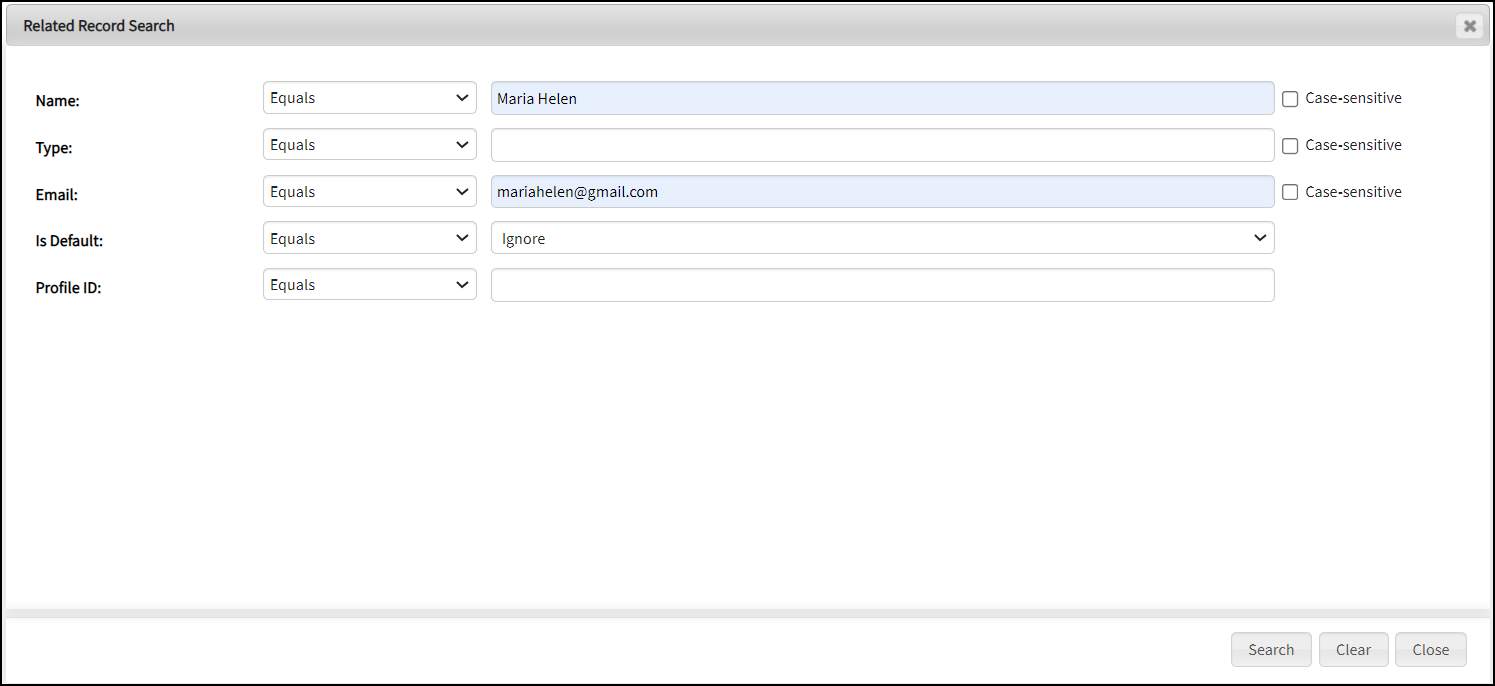The height and width of the screenshot is (686, 1495).
Task: Click the Related Record Search title bar
Action: click(700, 26)
